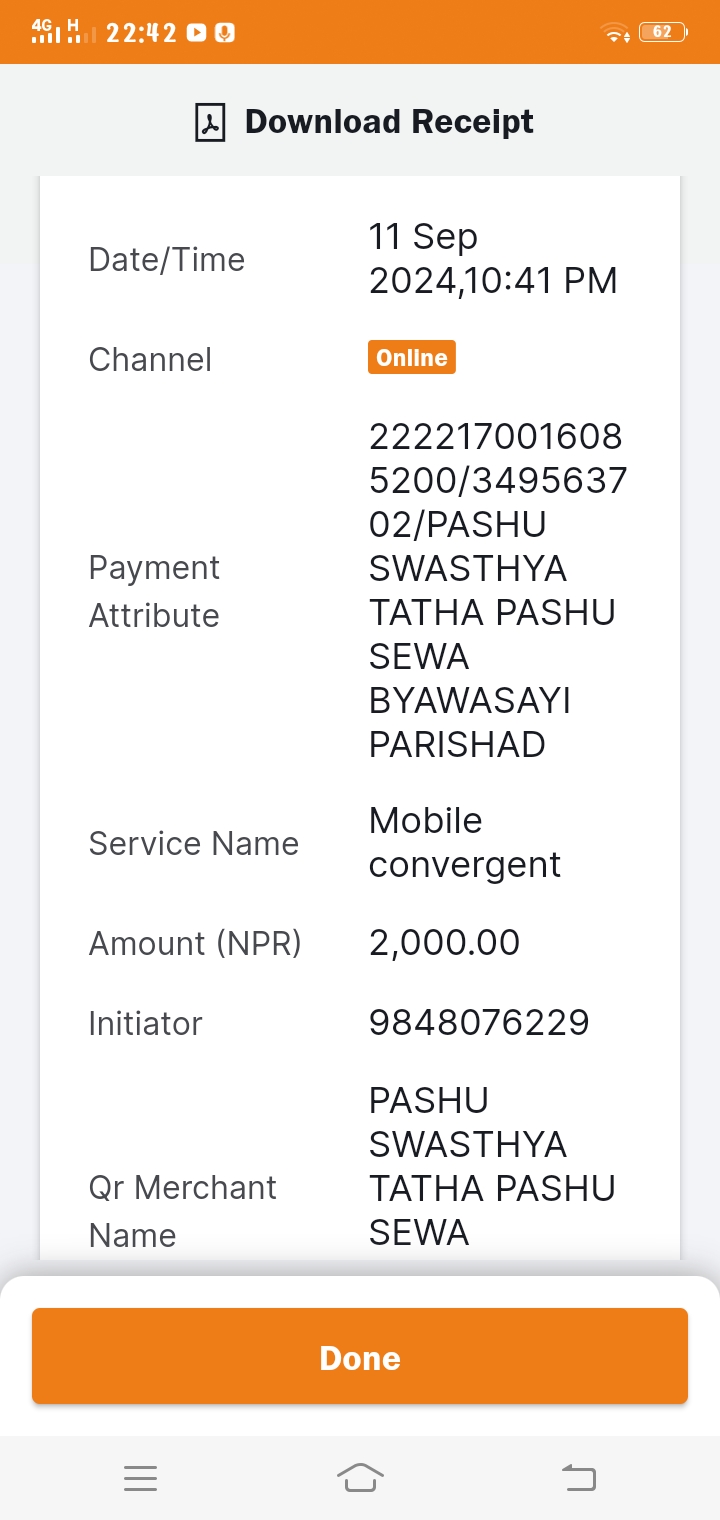Tap the PDF download receipt icon
Viewport: 720px width, 1520px height.
pos(210,122)
